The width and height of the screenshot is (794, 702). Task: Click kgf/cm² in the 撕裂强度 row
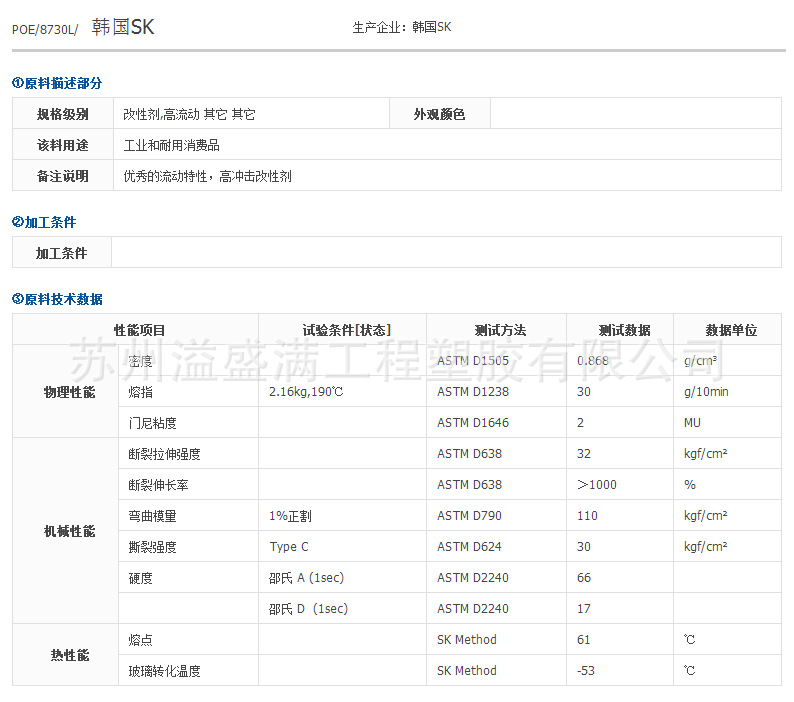(x=705, y=547)
